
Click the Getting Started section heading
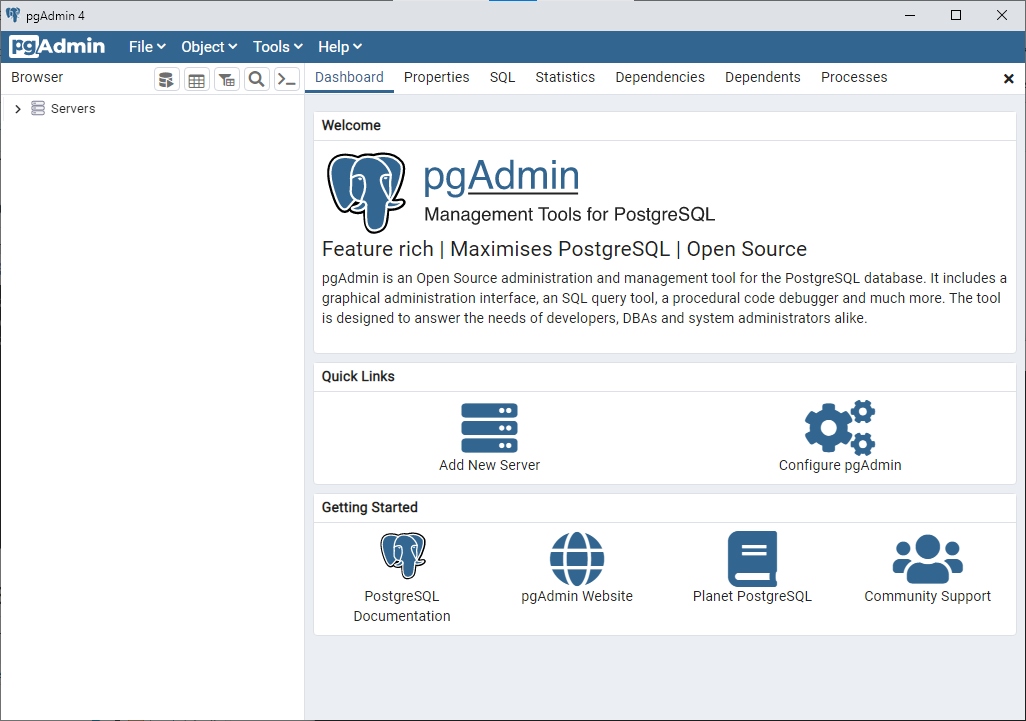[370, 507]
